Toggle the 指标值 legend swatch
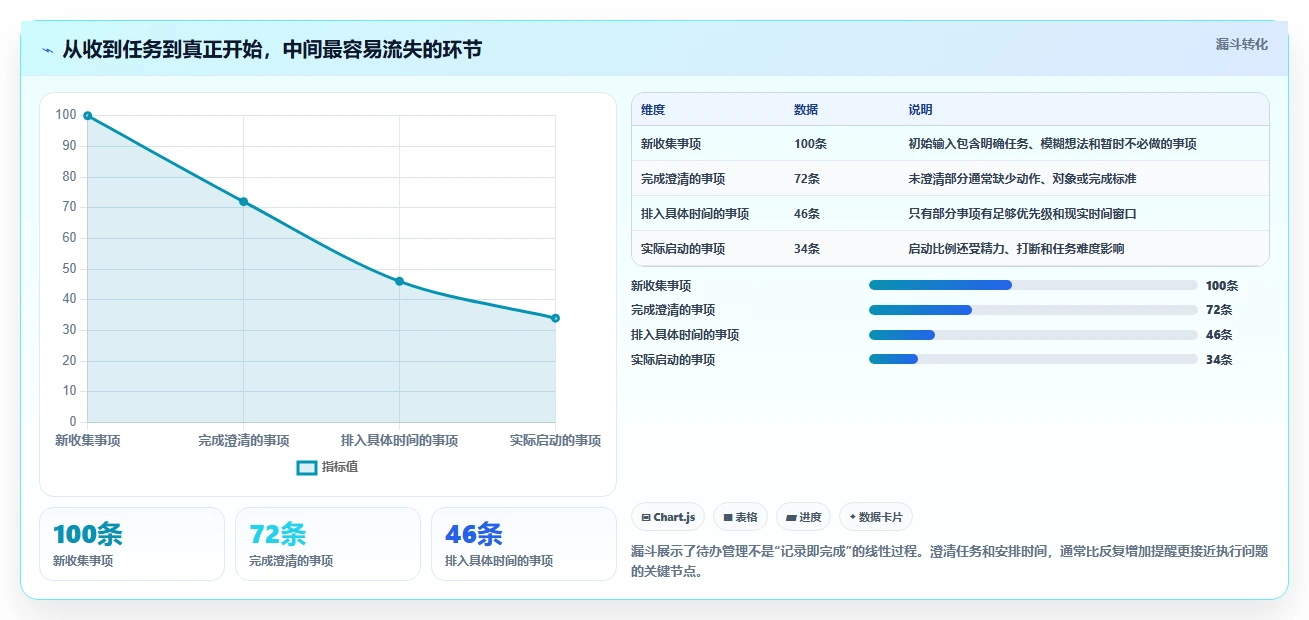Image resolution: width=1309 pixels, height=620 pixels. (x=307, y=467)
